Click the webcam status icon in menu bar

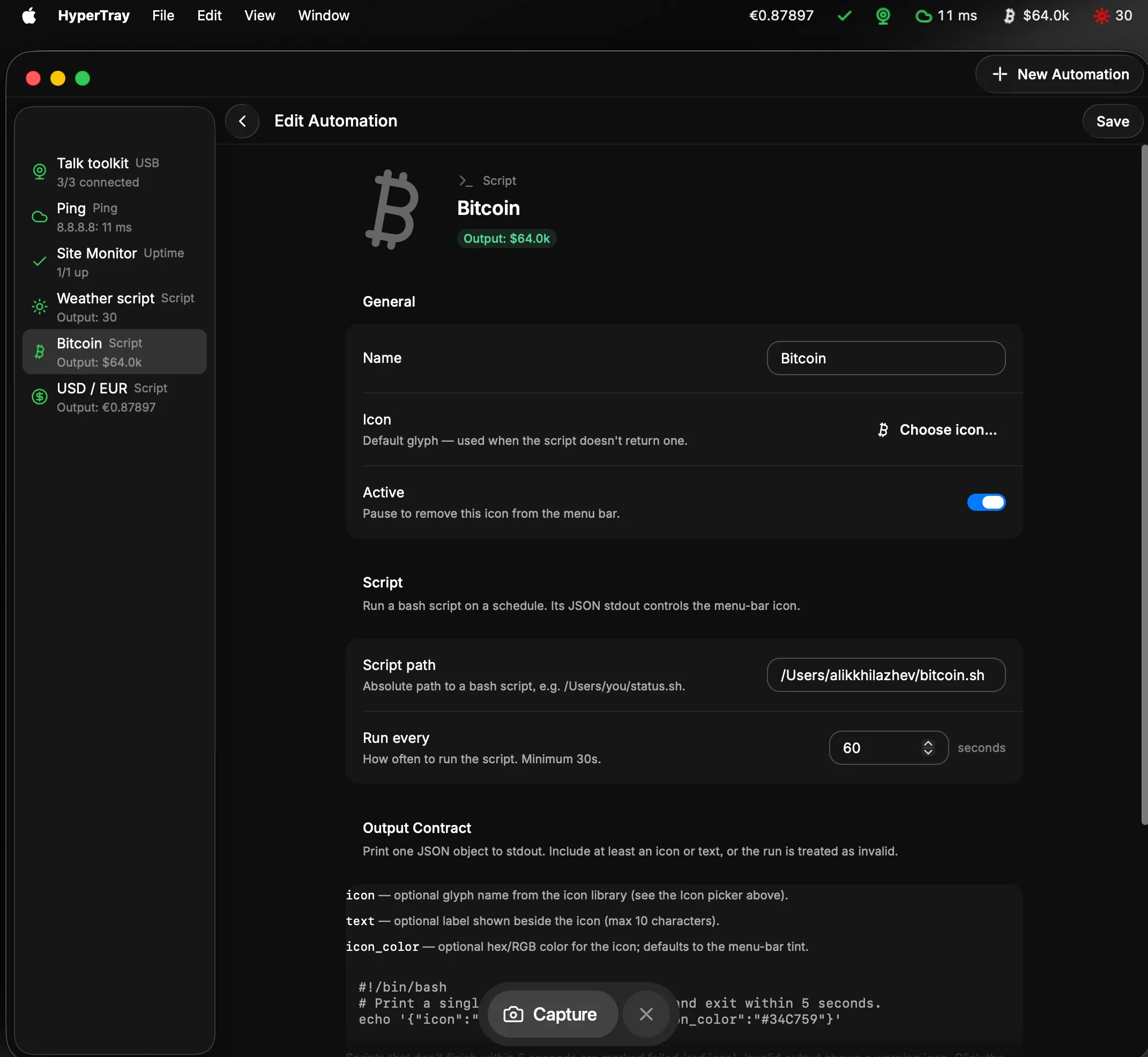[x=883, y=16]
